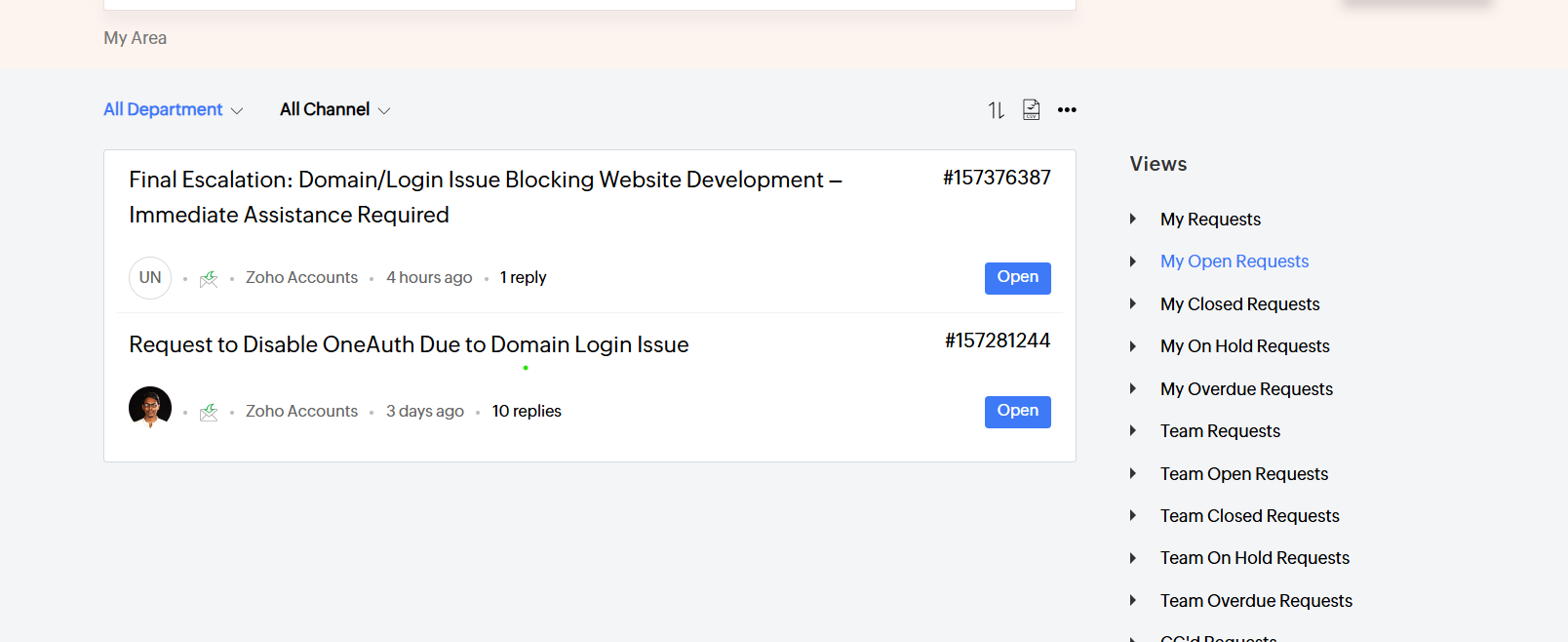This screenshot has height=642, width=1568.
Task: Open the All Channel dropdown
Action: [x=334, y=110]
